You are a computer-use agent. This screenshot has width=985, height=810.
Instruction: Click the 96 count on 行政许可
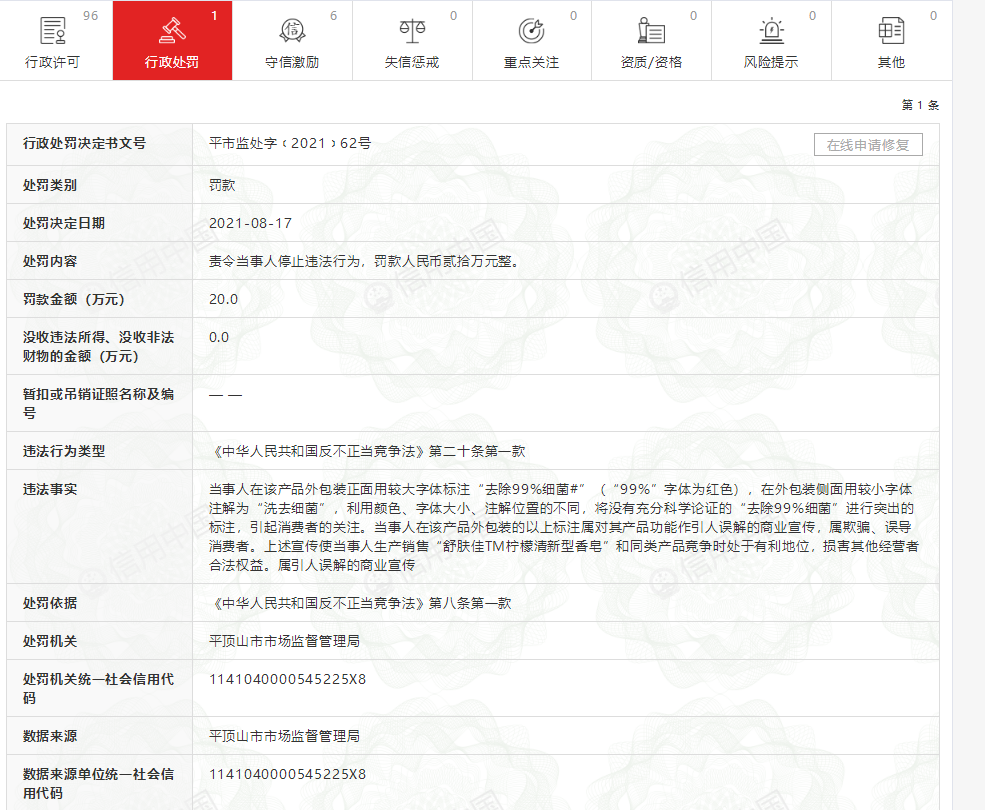(90, 16)
